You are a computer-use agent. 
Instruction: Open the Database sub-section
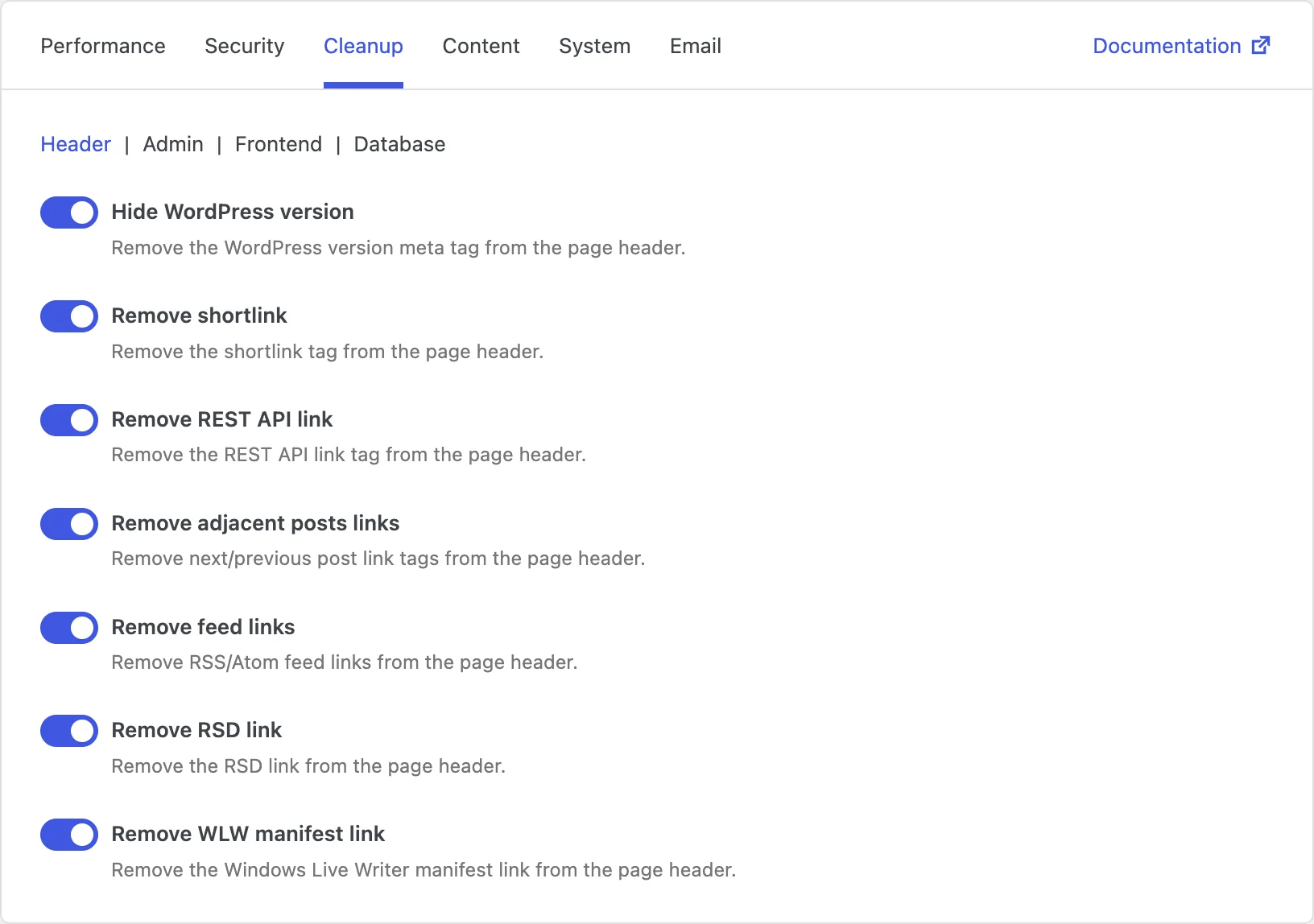[x=399, y=144]
